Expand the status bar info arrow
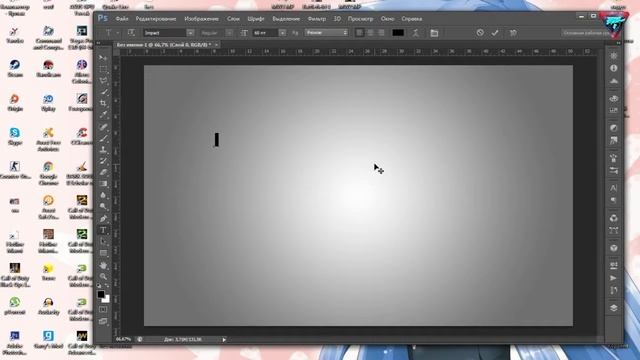Image resolution: width=640 pixels, height=360 pixels. coord(224,340)
